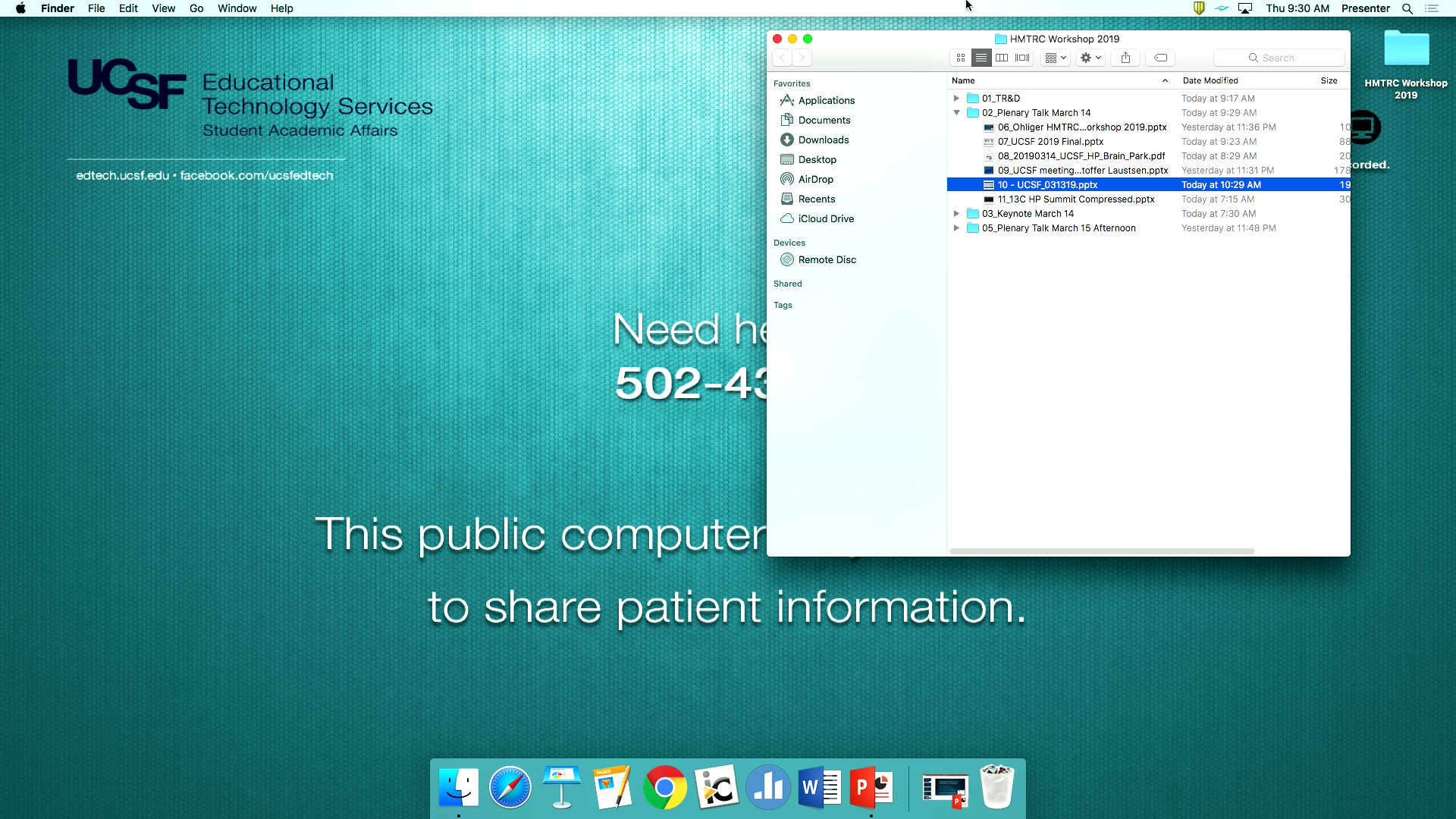Open Microsoft PowerPoint from the Dock
This screenshot has height=819, width=1456.
pyautogui.click(x=871, y=788)
